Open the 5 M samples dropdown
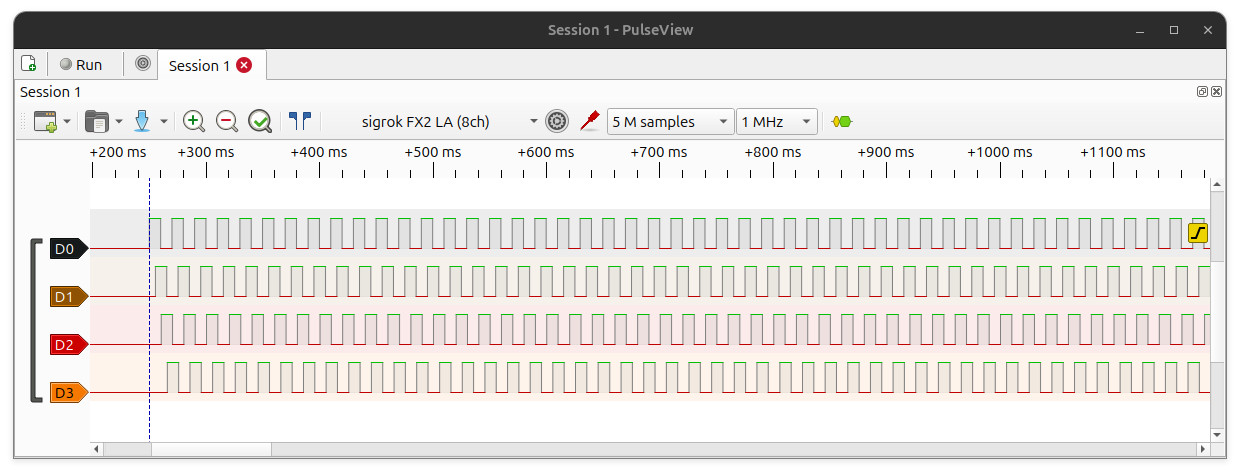The image size is (1240, 475). [670, 122]
